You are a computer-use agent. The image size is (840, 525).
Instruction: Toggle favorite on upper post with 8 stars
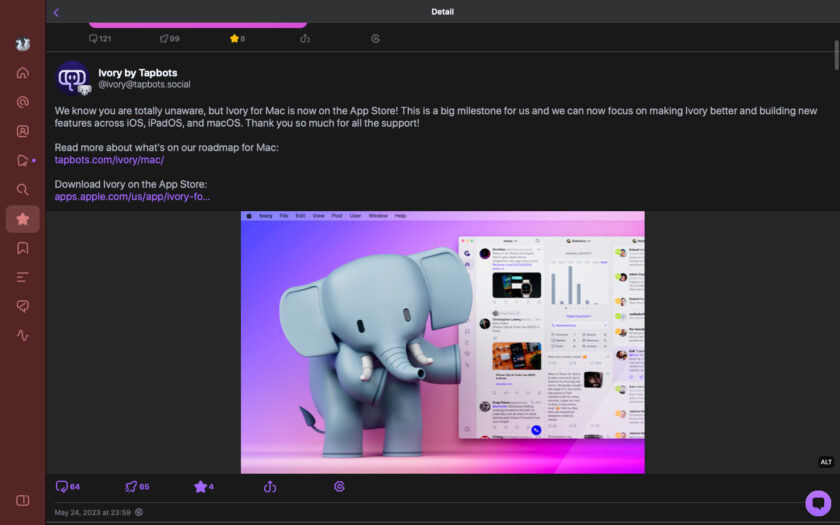pos(237,39)
